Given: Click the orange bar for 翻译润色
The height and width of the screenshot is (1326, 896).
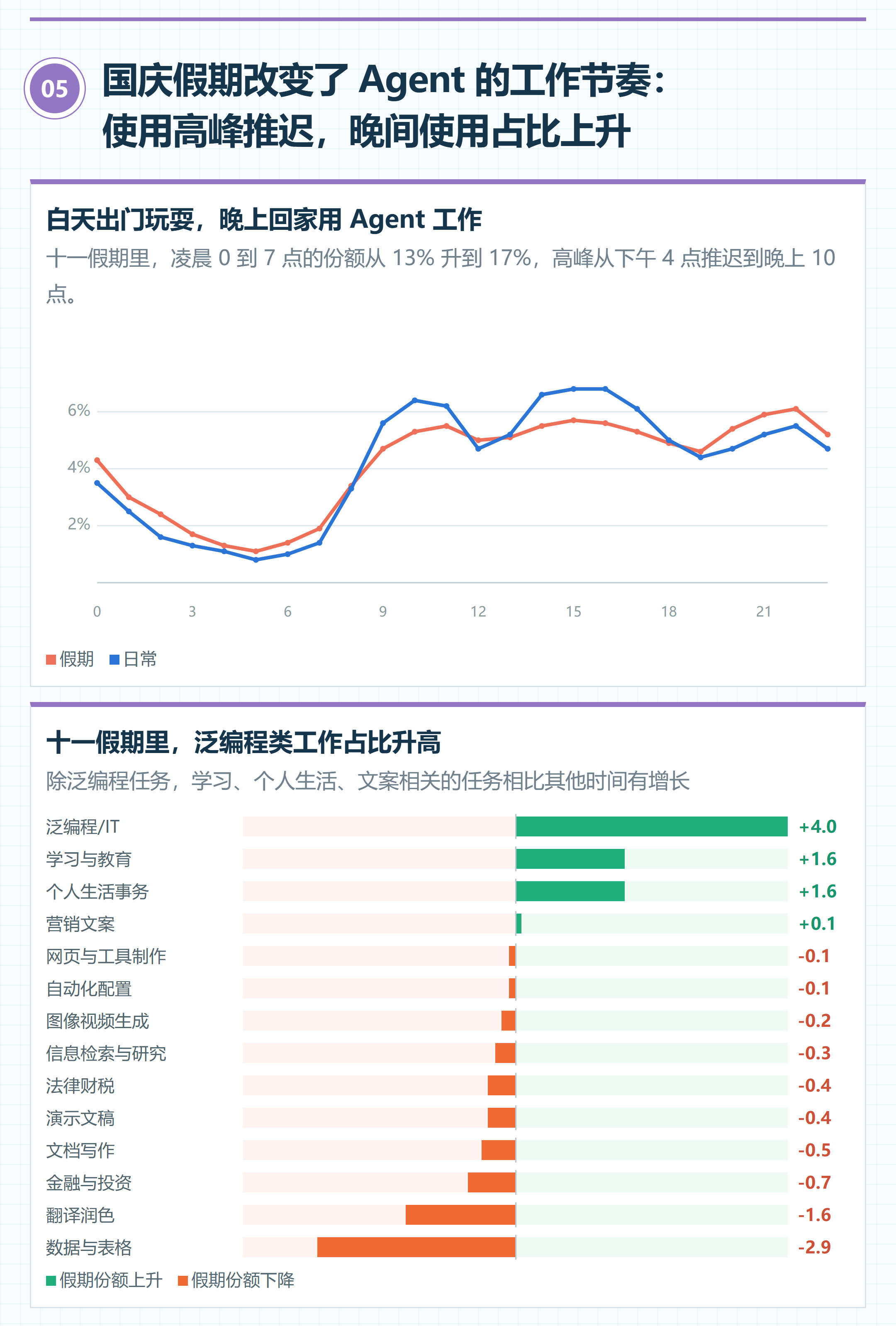Looking at the screenshot, I should [460, 1215].
